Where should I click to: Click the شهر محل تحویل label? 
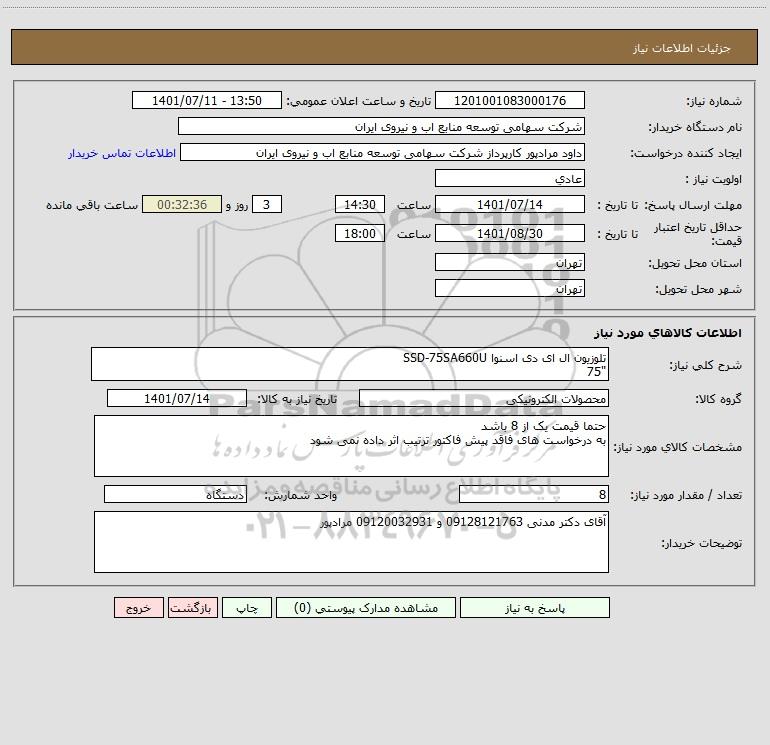pyautogui.click(x=699, y=290)
